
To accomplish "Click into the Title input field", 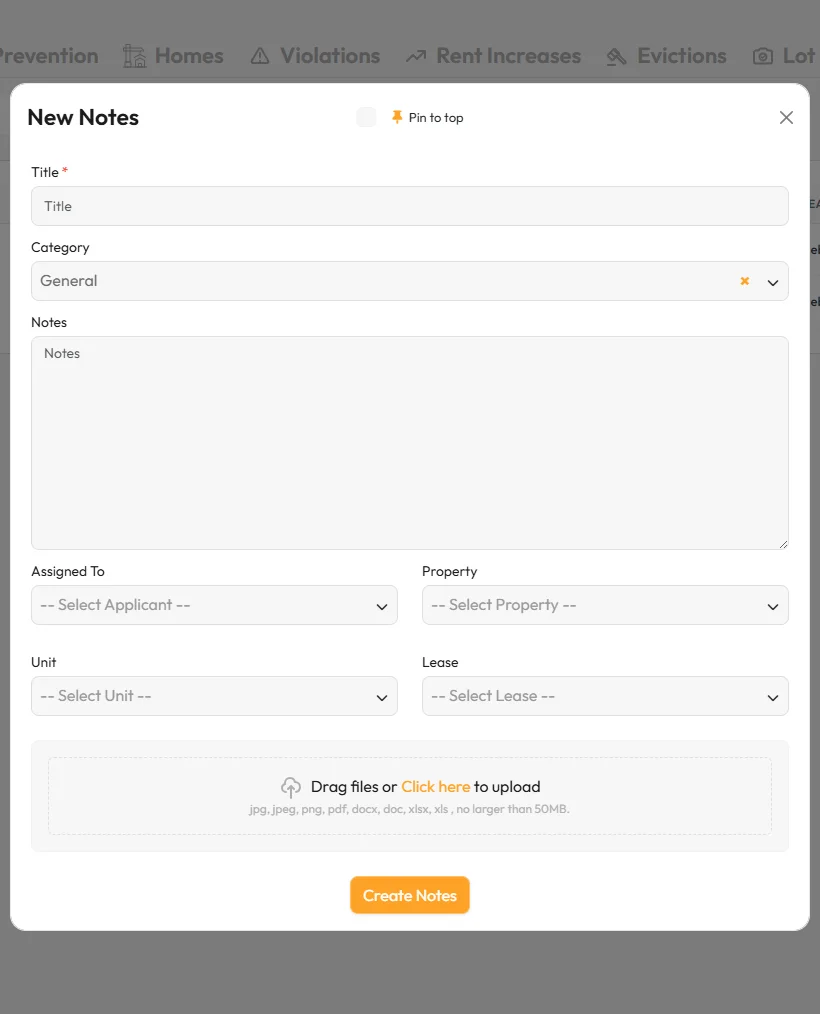I will pyautogui.click(x=409, y=206).
